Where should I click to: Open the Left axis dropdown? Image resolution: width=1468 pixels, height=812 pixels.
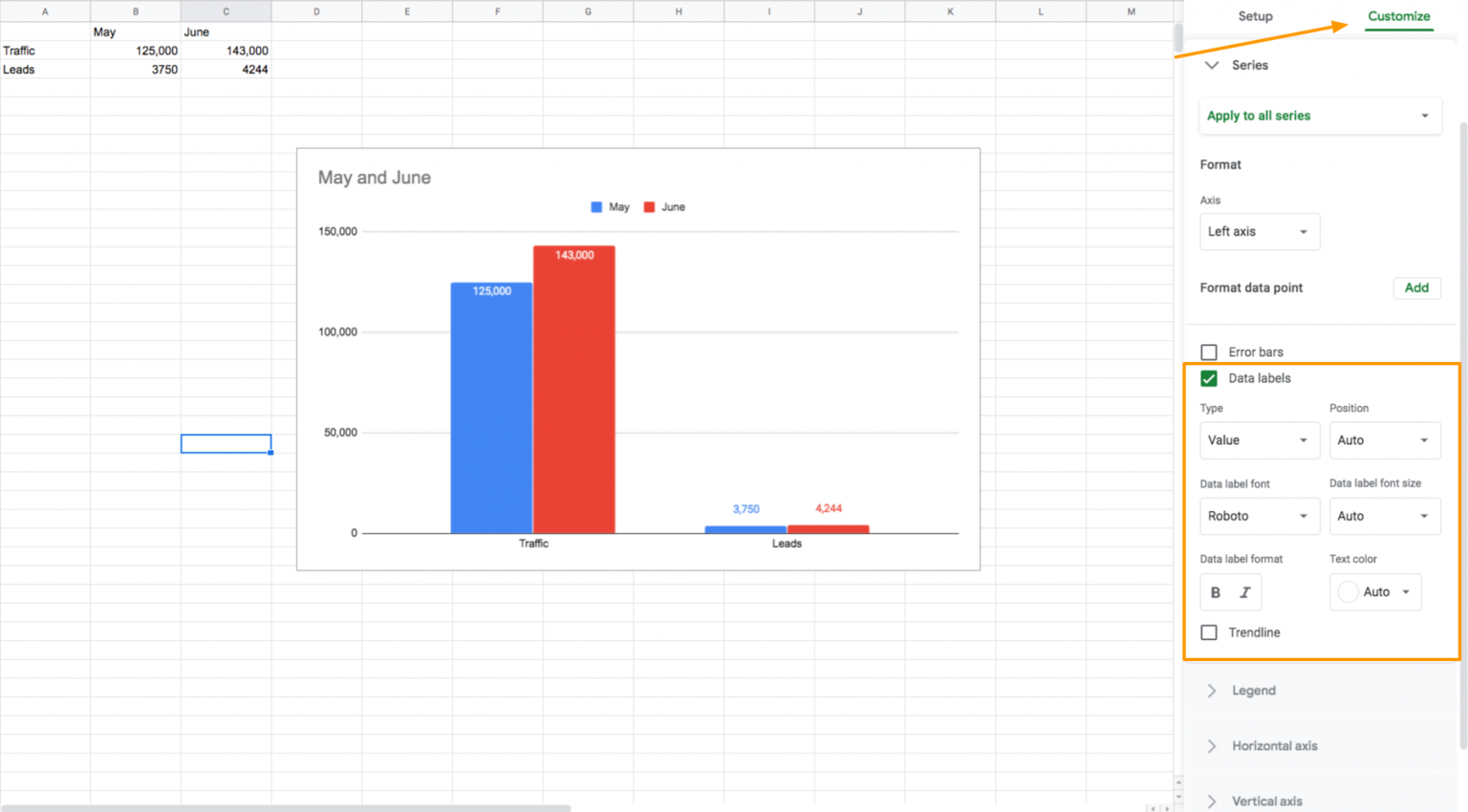click(1260, 231)
